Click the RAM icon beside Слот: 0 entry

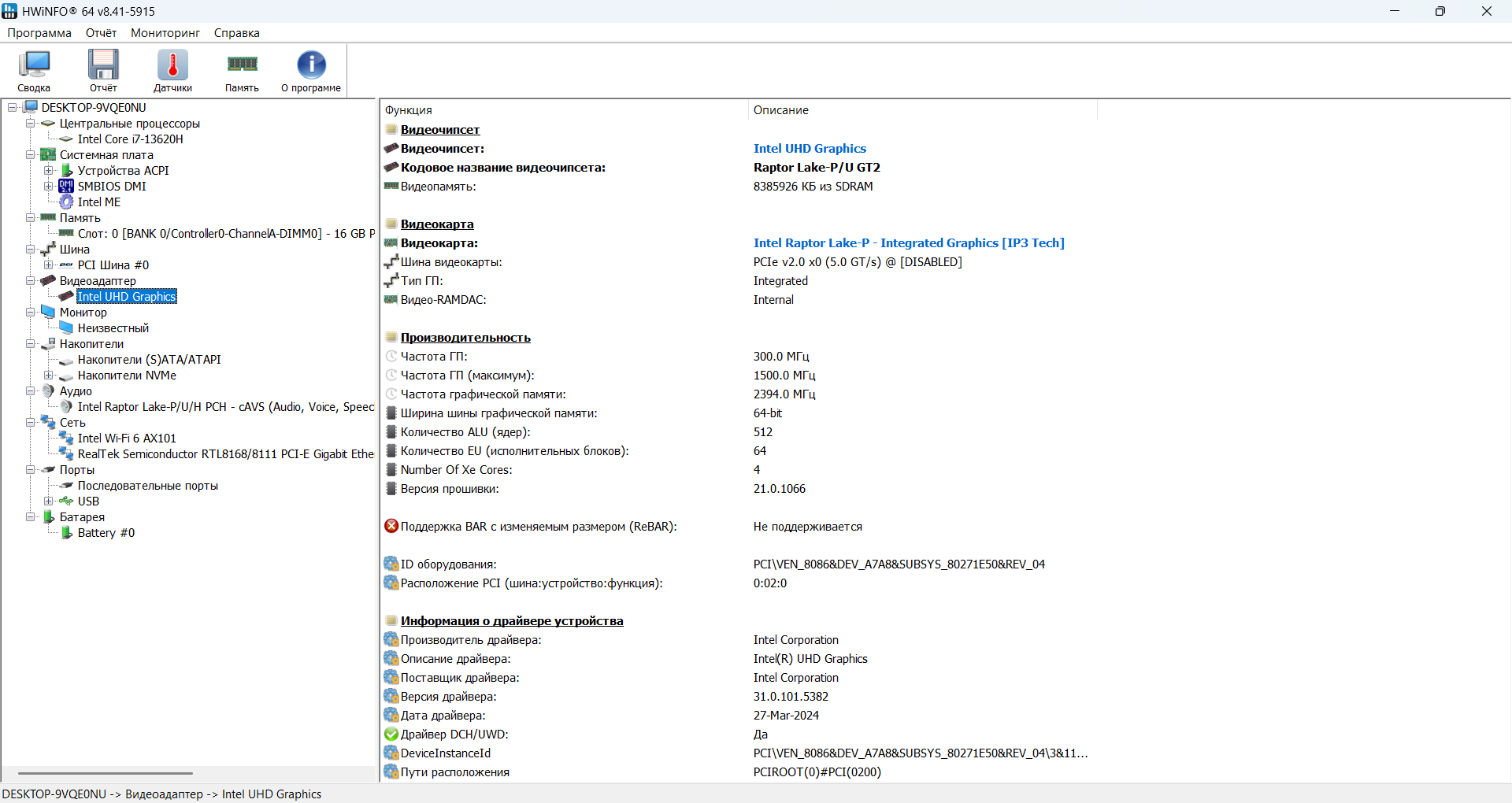pos(66,233)
